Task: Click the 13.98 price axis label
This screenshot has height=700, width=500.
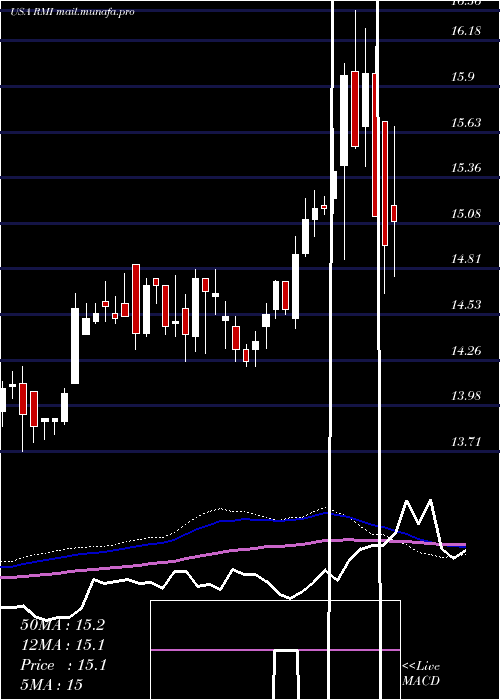Action: (x=466, y=396)
